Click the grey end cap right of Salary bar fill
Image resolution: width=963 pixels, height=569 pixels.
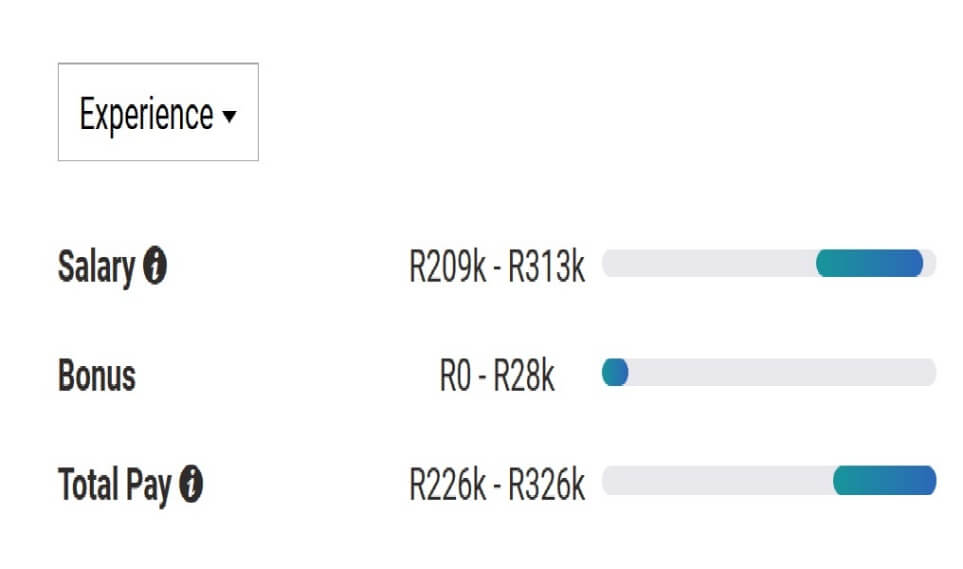930,263
